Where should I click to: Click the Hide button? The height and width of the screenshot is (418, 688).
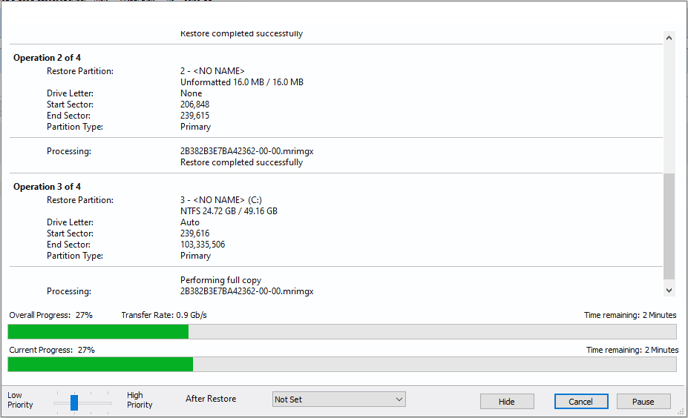click(506, 400)
